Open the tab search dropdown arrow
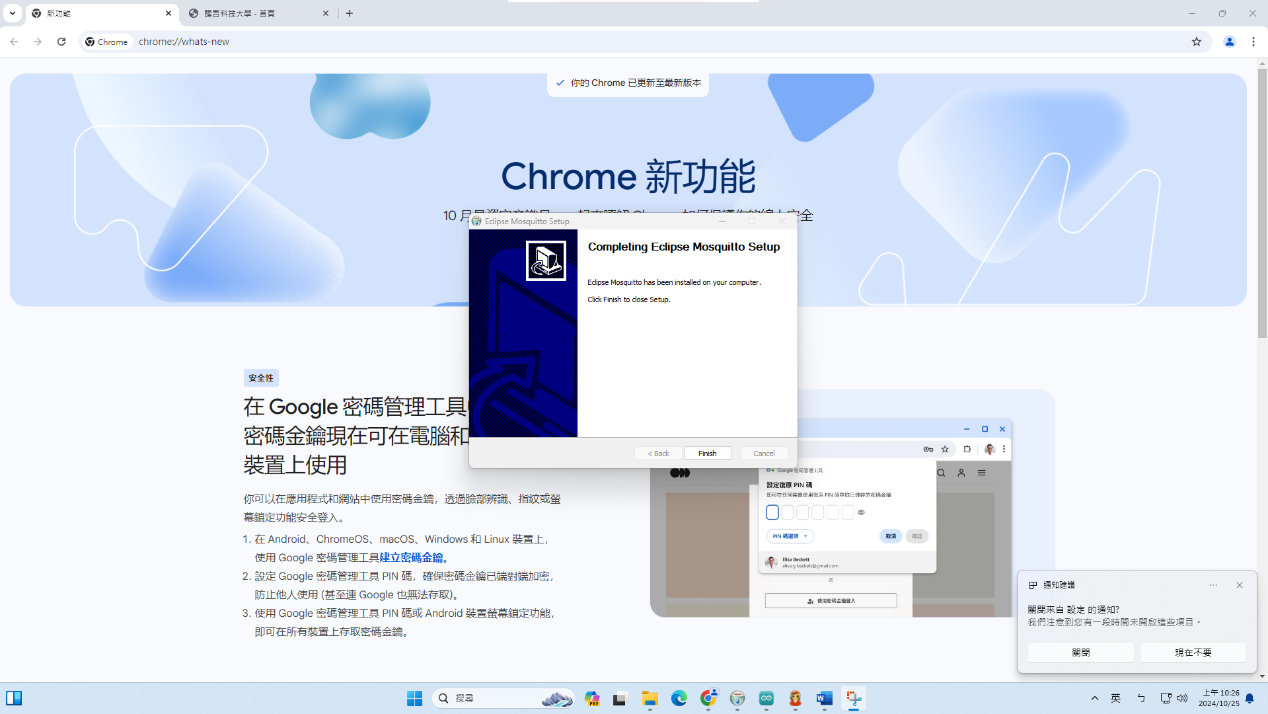This screenshot has width=1268, height=714. click(12, 14)
